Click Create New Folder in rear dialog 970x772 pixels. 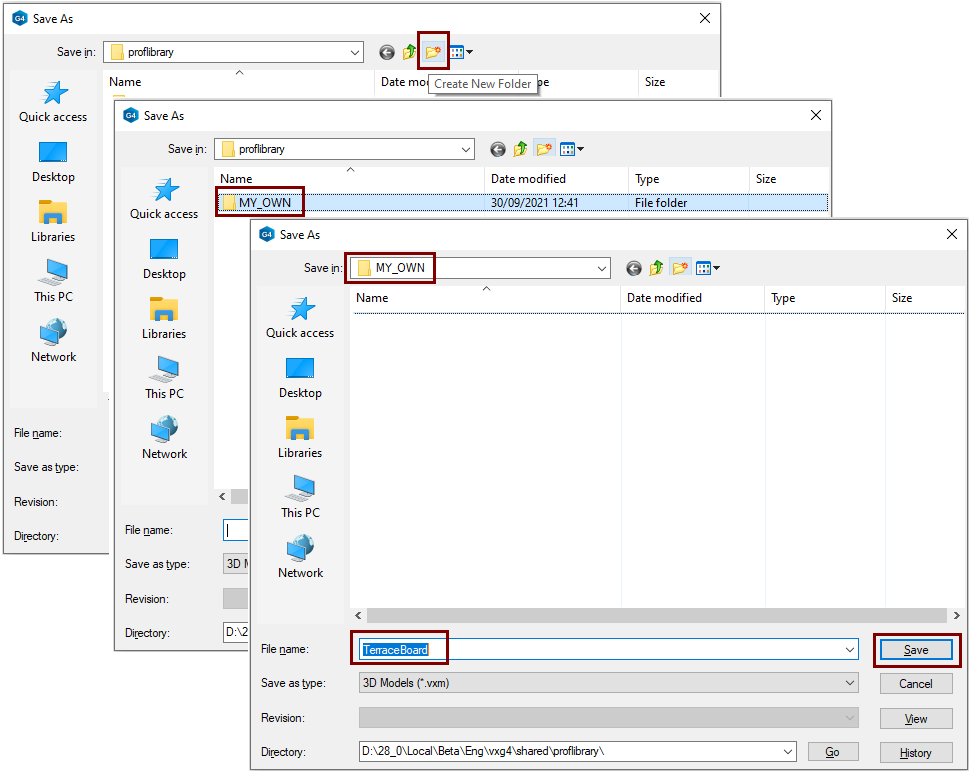coord(433,51)
